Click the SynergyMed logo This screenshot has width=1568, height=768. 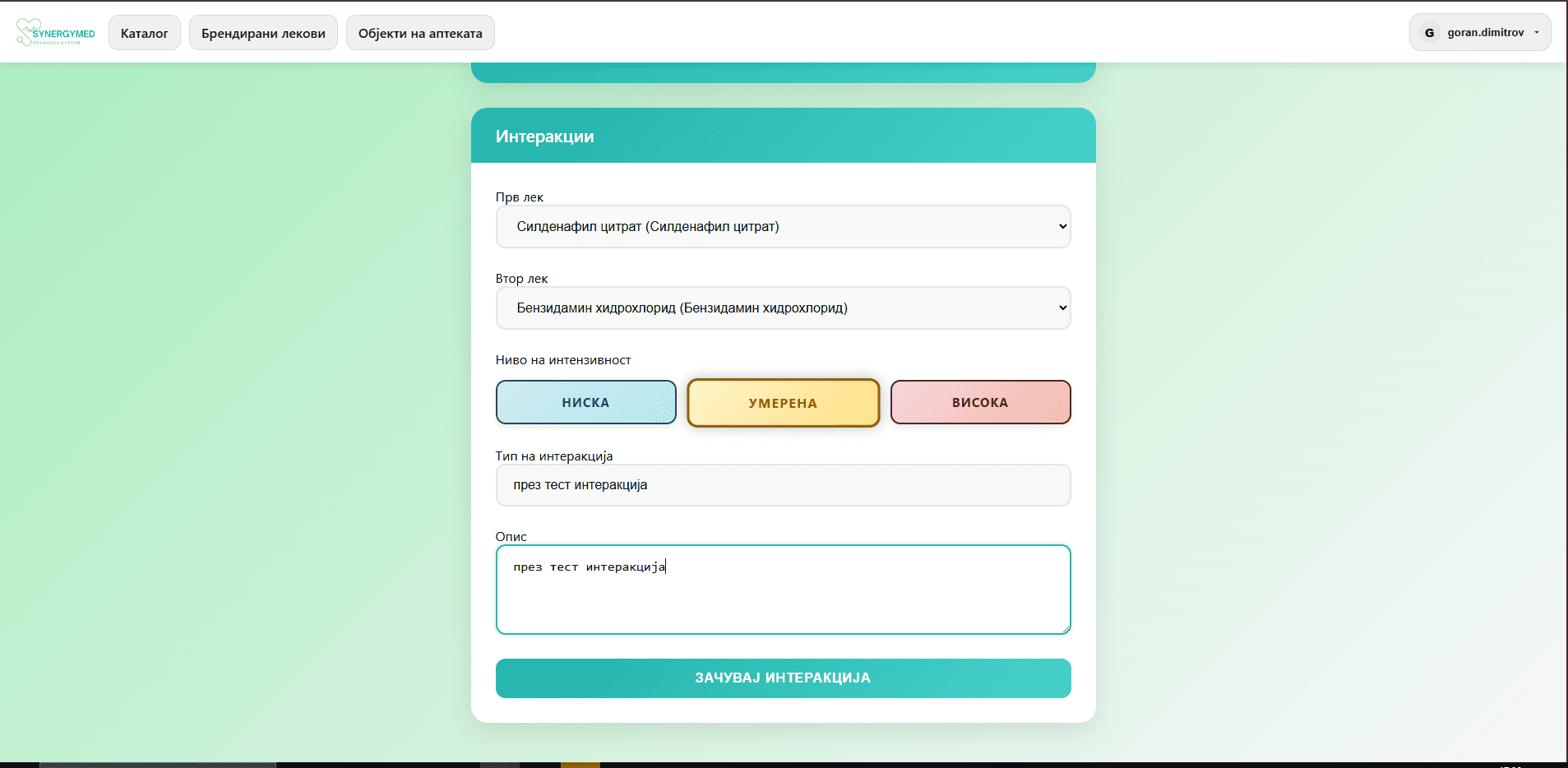point(55,33)
